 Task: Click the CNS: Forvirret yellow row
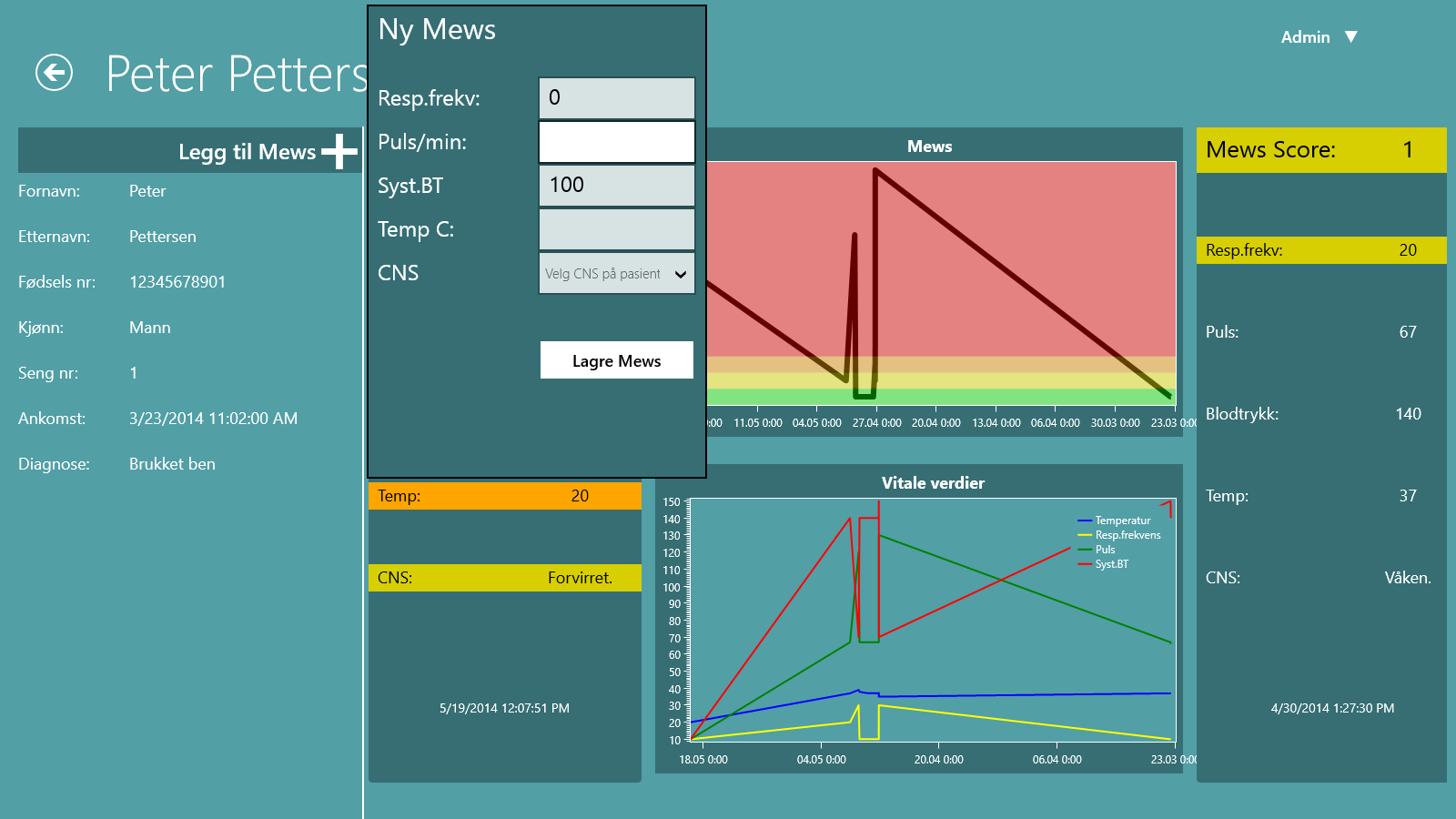(x=505, y=578)
